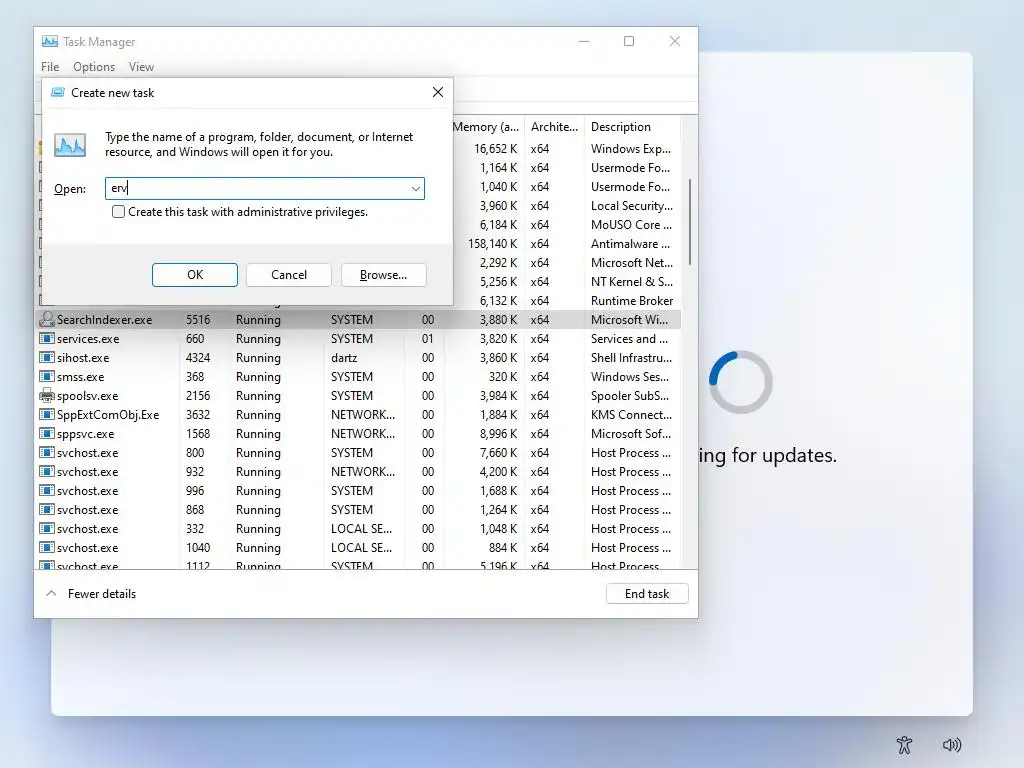Sort by Architecture column header
The width and height of the screenshot is (1024, 768).
(x=554, y=127)
